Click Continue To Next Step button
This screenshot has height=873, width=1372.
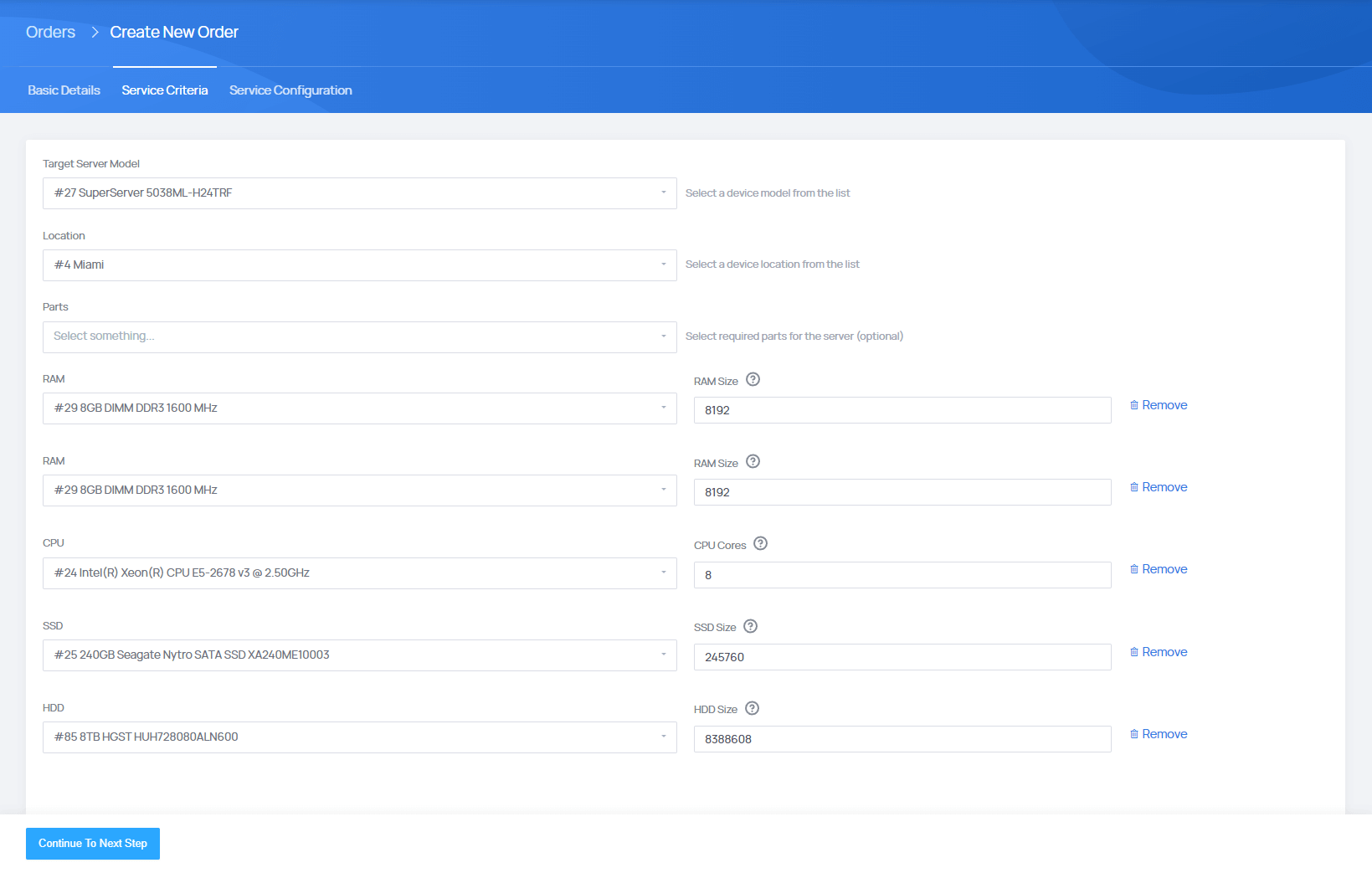coord(93,844)
